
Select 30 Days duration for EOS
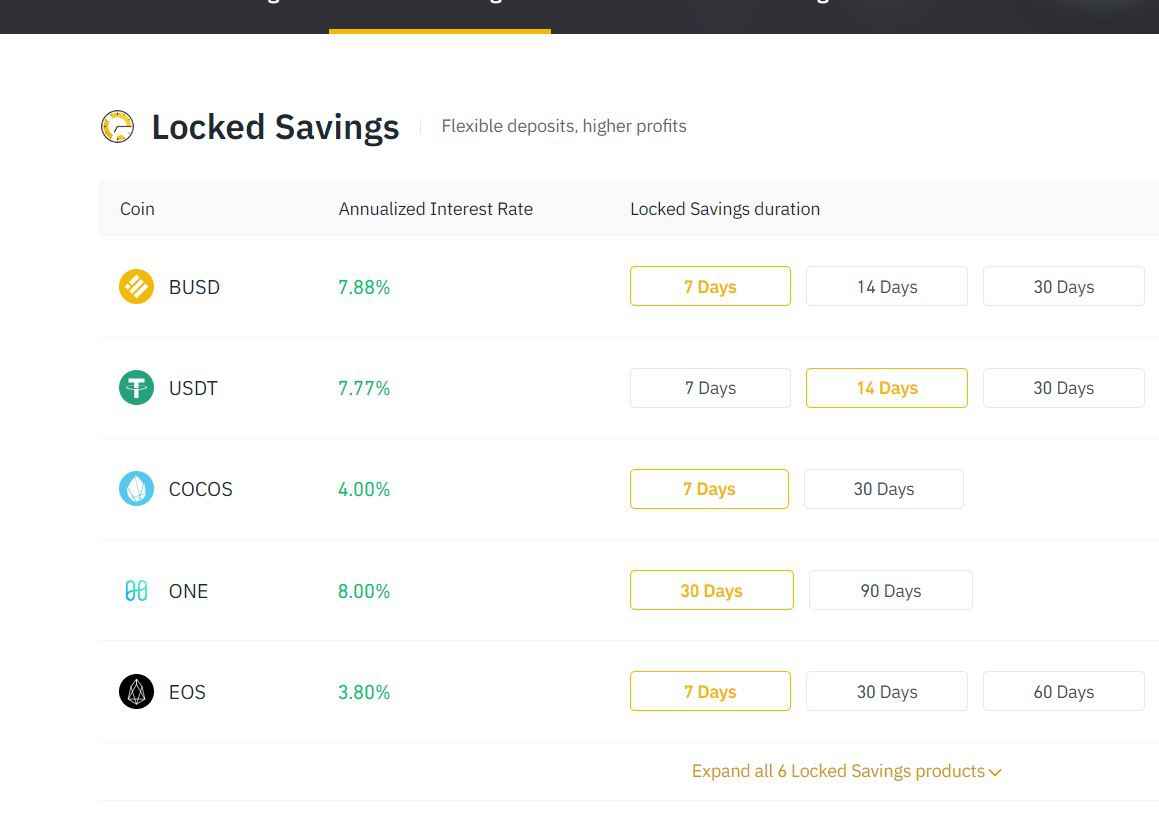[x=886, y=691]
